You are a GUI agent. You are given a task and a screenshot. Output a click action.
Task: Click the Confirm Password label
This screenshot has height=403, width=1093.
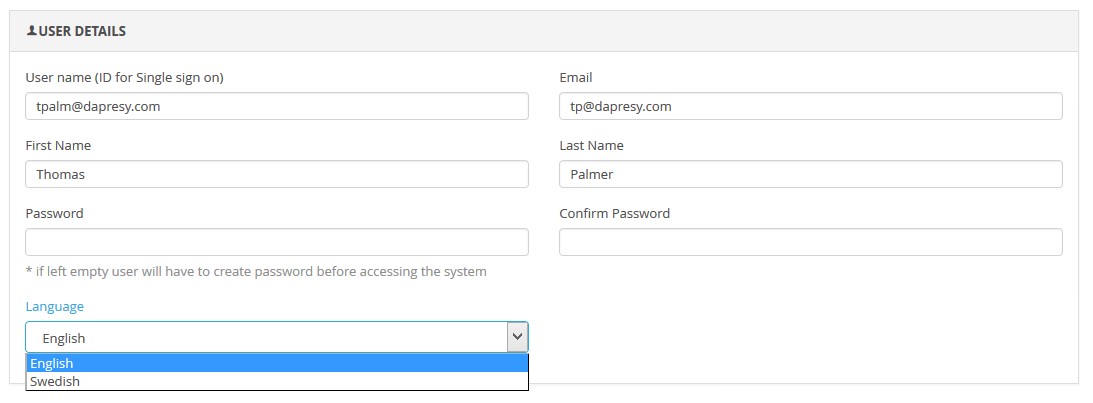pos(614,213)
